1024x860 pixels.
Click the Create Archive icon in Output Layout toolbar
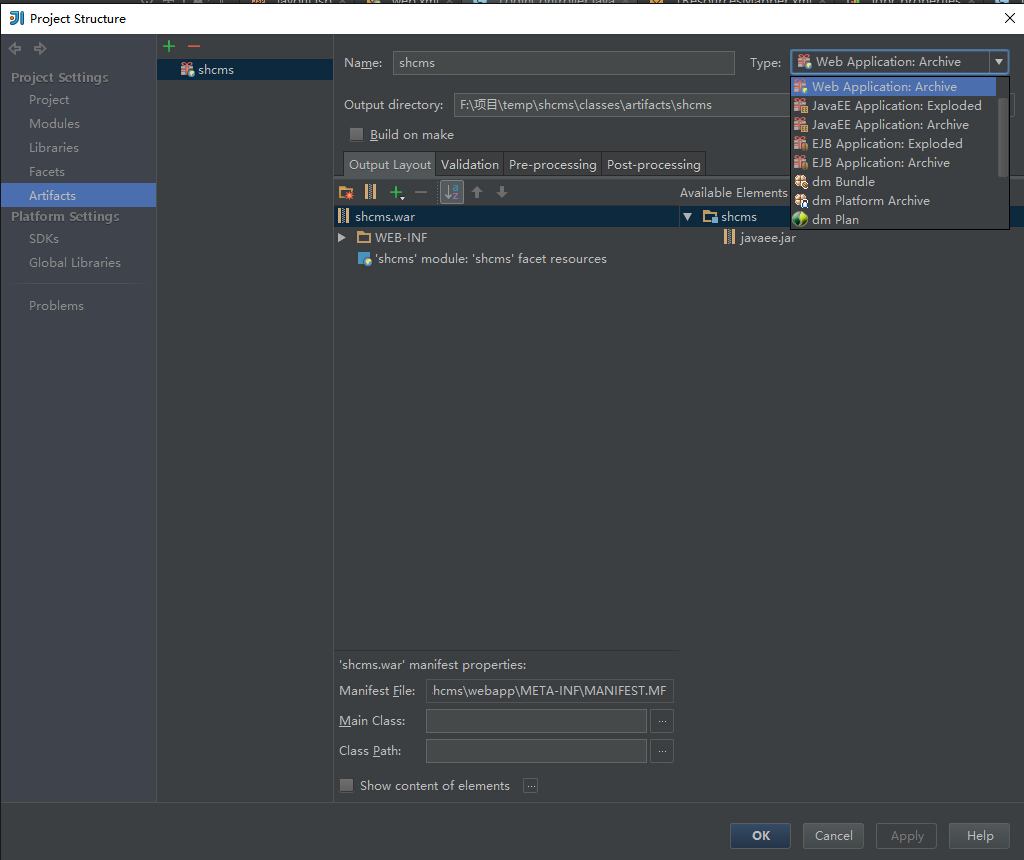tap(370, 192)
